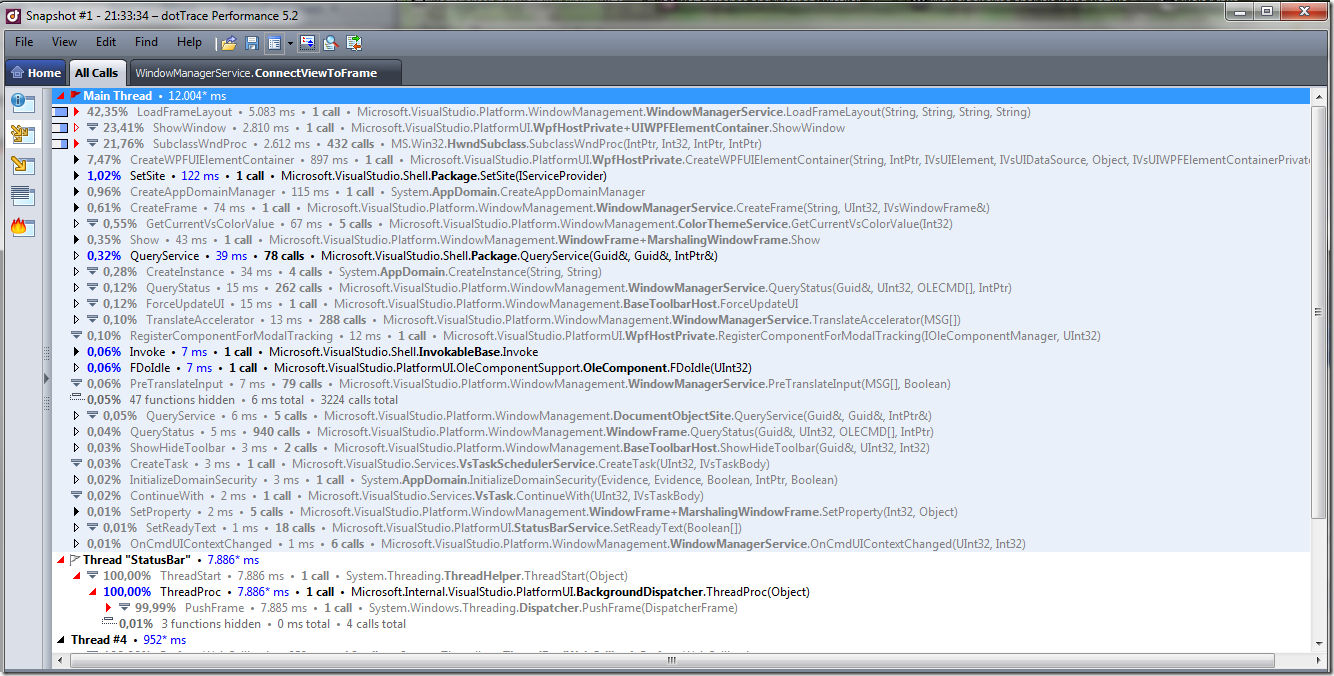The image size is (1334, 676).
Task: Click the find function magnifier icon
Action: click(330, 43)
